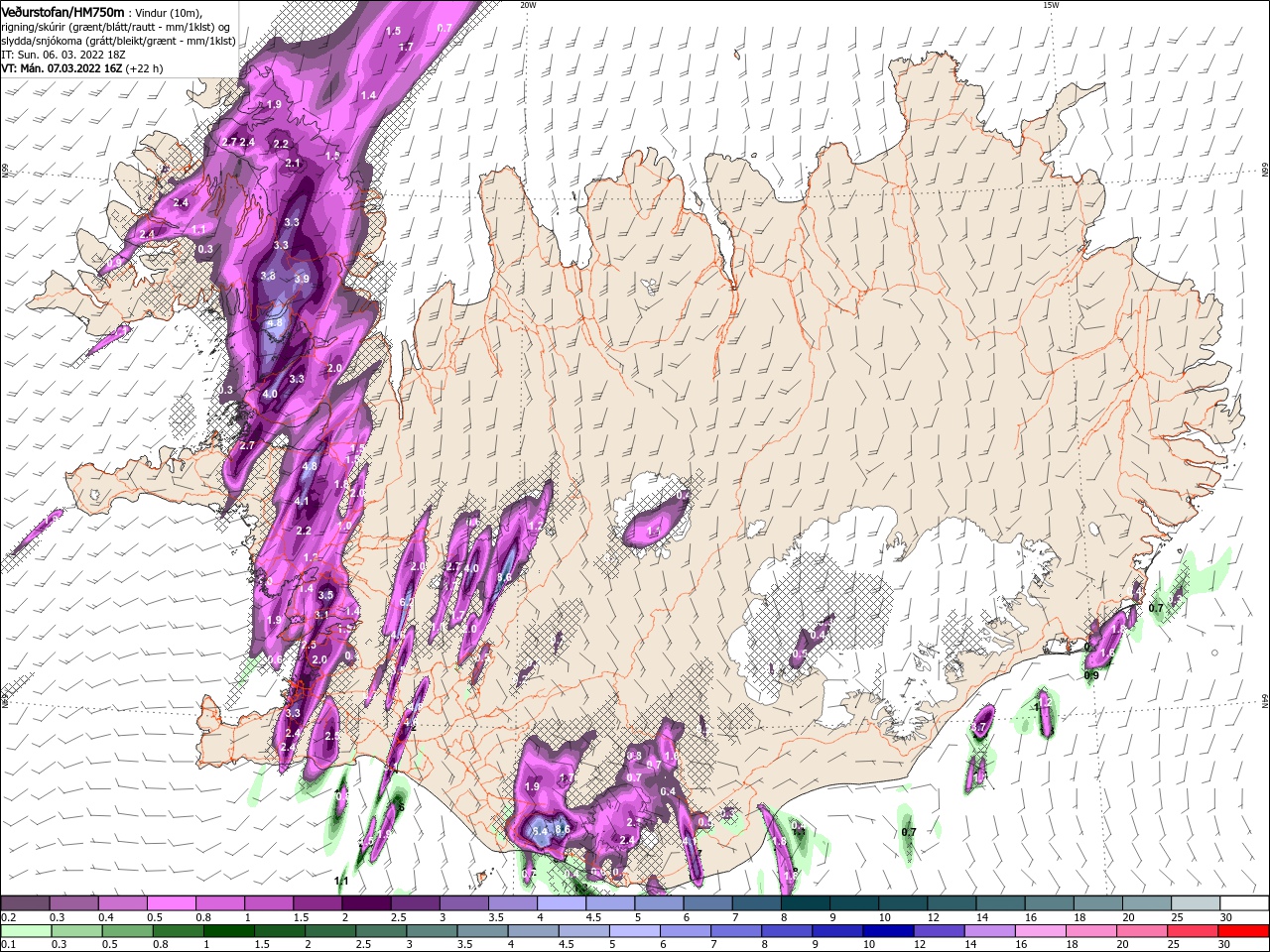Click the 0.2 label on the upper legend
Viewport: 1270px width, 952px height.
click(x=8, y=917)
